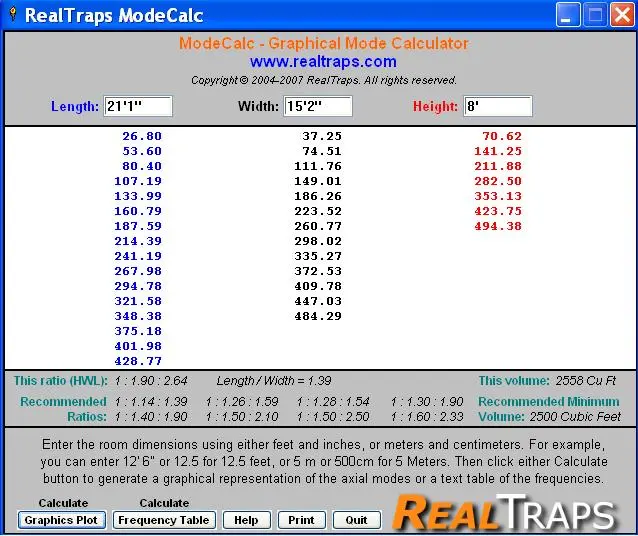Select width mode value 111.76
Viewport: 638px width, 536px height.
coord(318,166)
